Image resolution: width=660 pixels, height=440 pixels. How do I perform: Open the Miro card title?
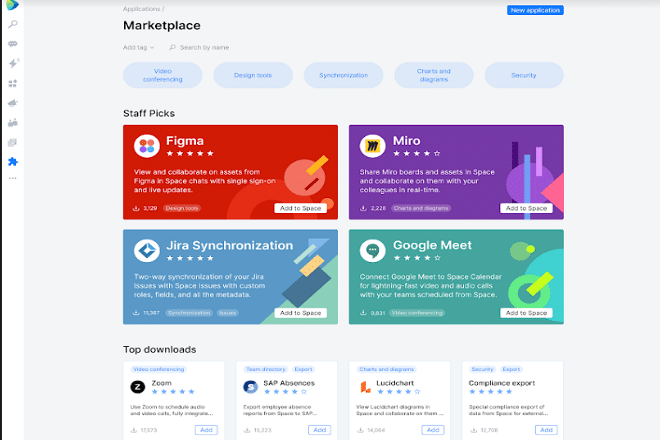pyautogui.click(x=407, y=141)
